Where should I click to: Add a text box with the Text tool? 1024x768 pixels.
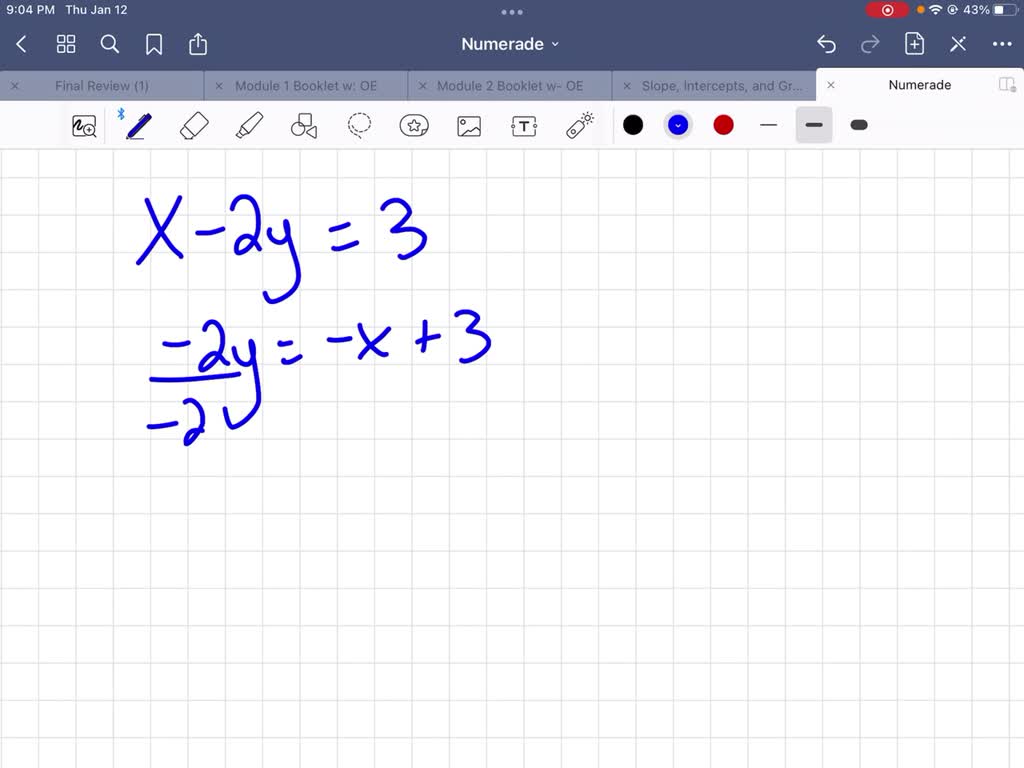pyautogui.click(x=524, y=125)
